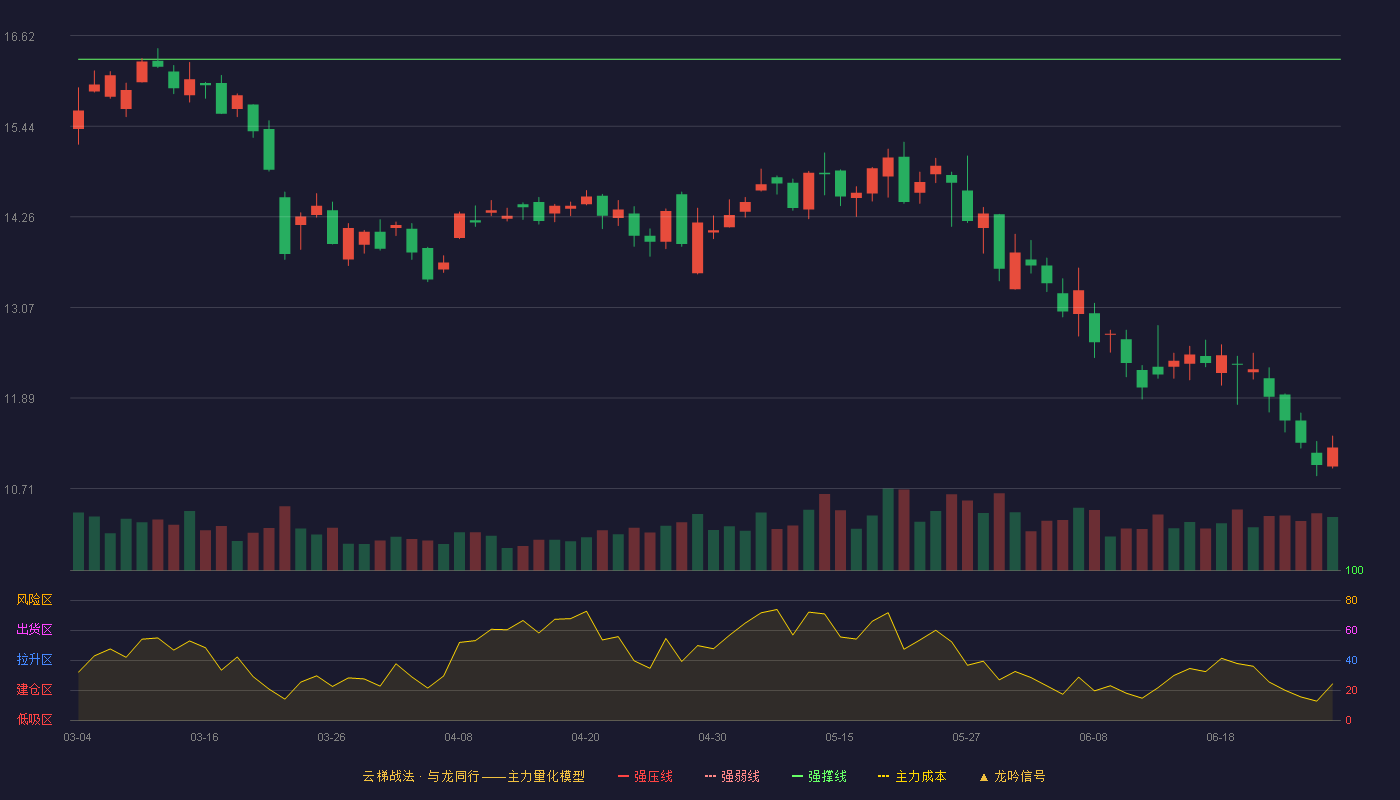Click the 10.71 price axis label
The image size is (1400, 800).
pyautogui.click(x=19, y=490)
